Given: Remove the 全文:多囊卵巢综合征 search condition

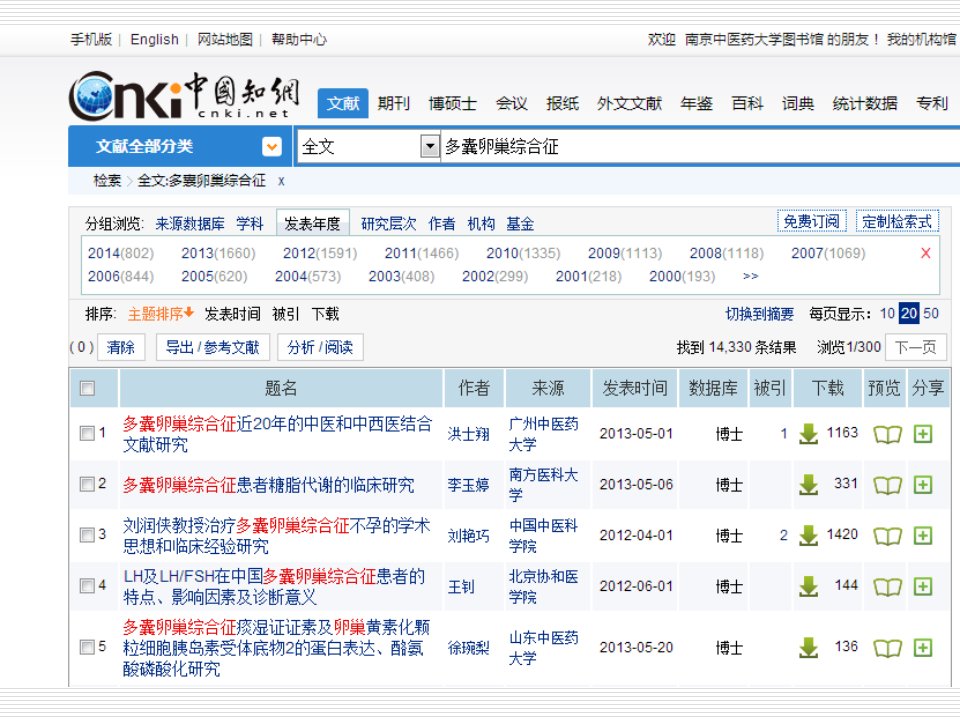Looking at the screenshot, I should tap(281, 181).
